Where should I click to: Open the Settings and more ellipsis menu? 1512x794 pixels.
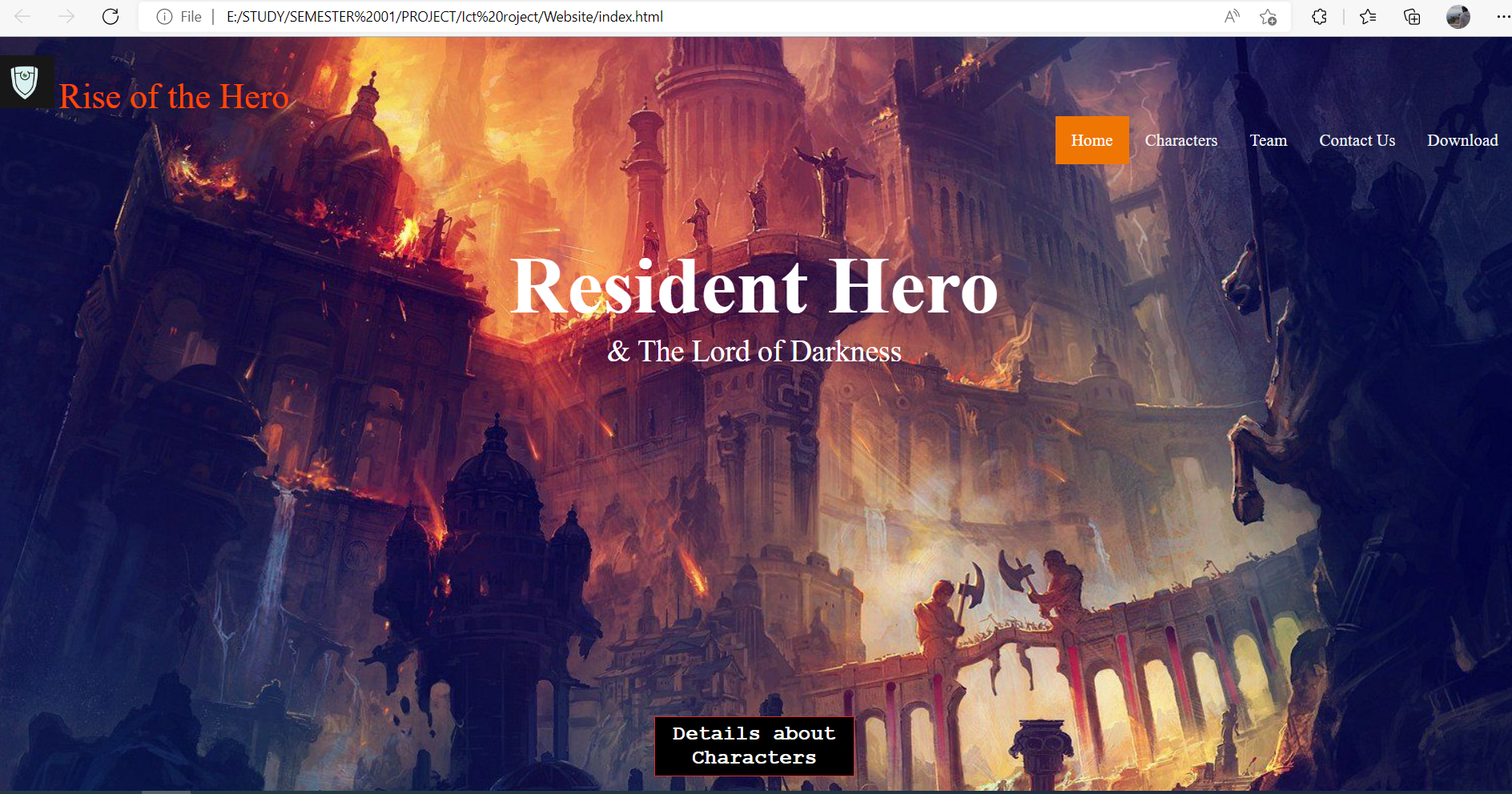click(1503, 17)
